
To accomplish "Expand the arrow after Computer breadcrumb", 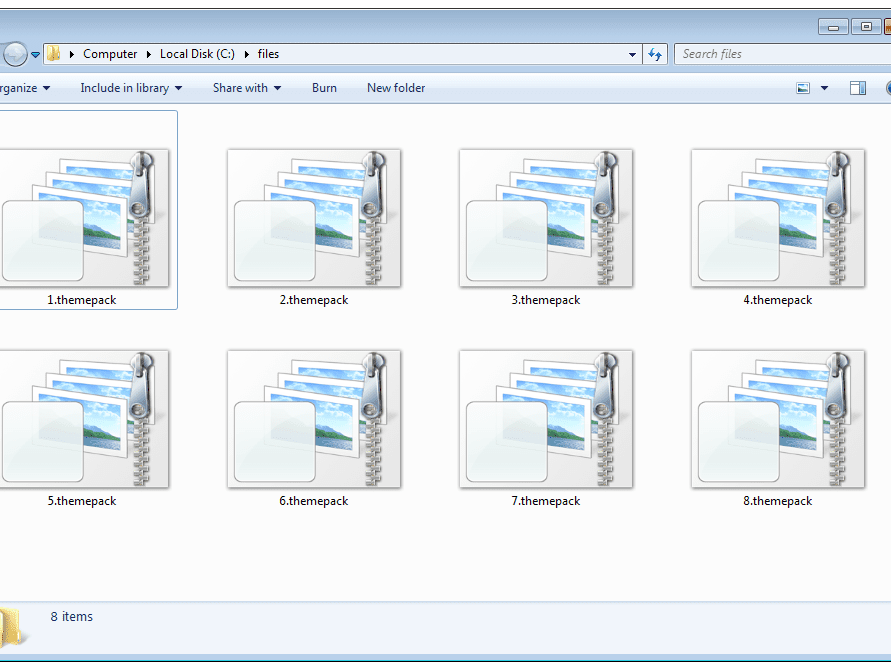I will click(x=149, y=55).
